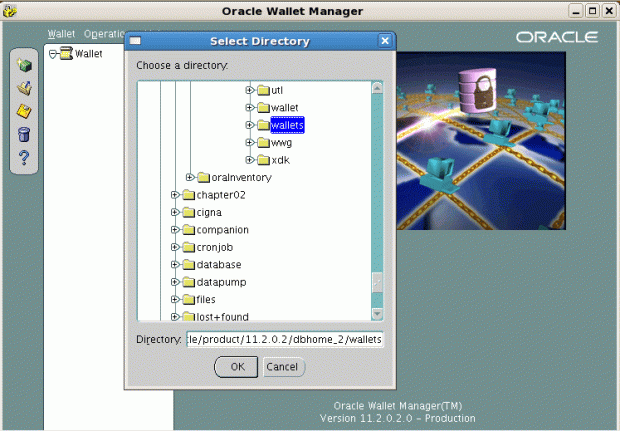Click the New Wallet toolbar icon

[x=25, y=66]
